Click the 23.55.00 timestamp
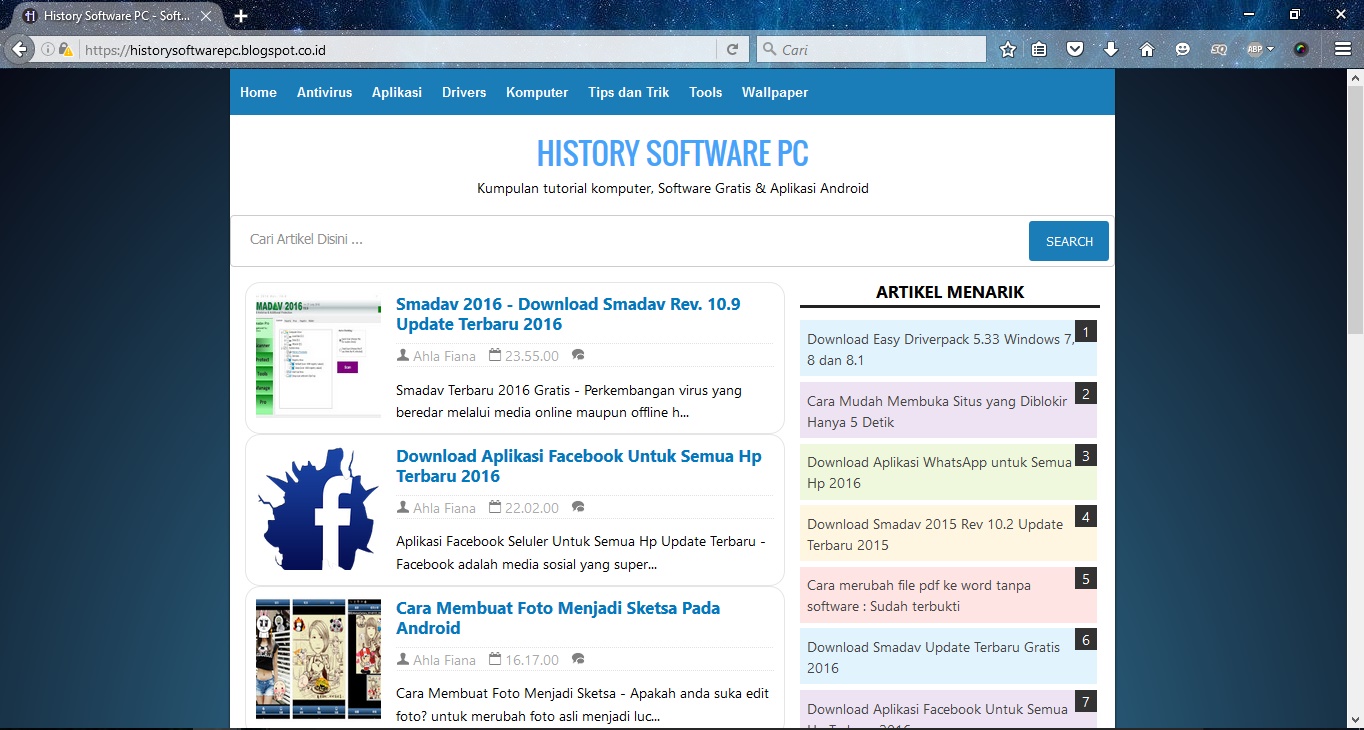This screenshot has height=730, width=1364. pos(532,356)
